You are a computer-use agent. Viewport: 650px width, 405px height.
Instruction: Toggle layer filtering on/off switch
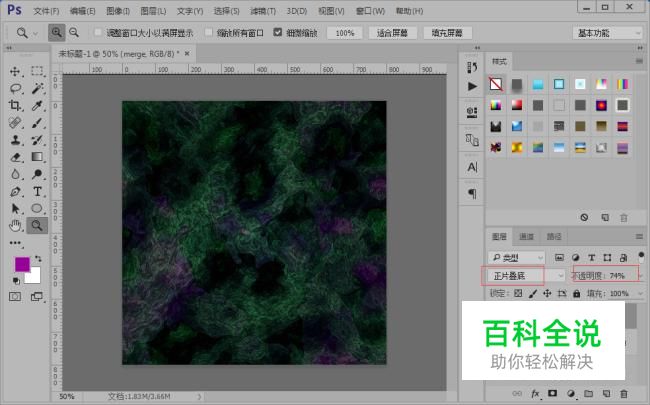coord(641,257)
